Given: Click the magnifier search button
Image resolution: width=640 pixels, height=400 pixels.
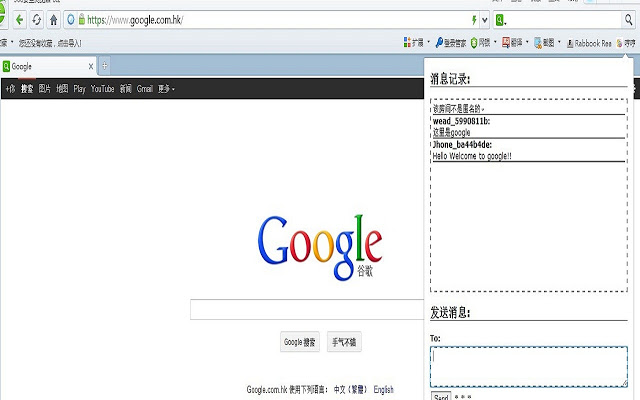Looking at the screenshot, I should click(629, 19).
